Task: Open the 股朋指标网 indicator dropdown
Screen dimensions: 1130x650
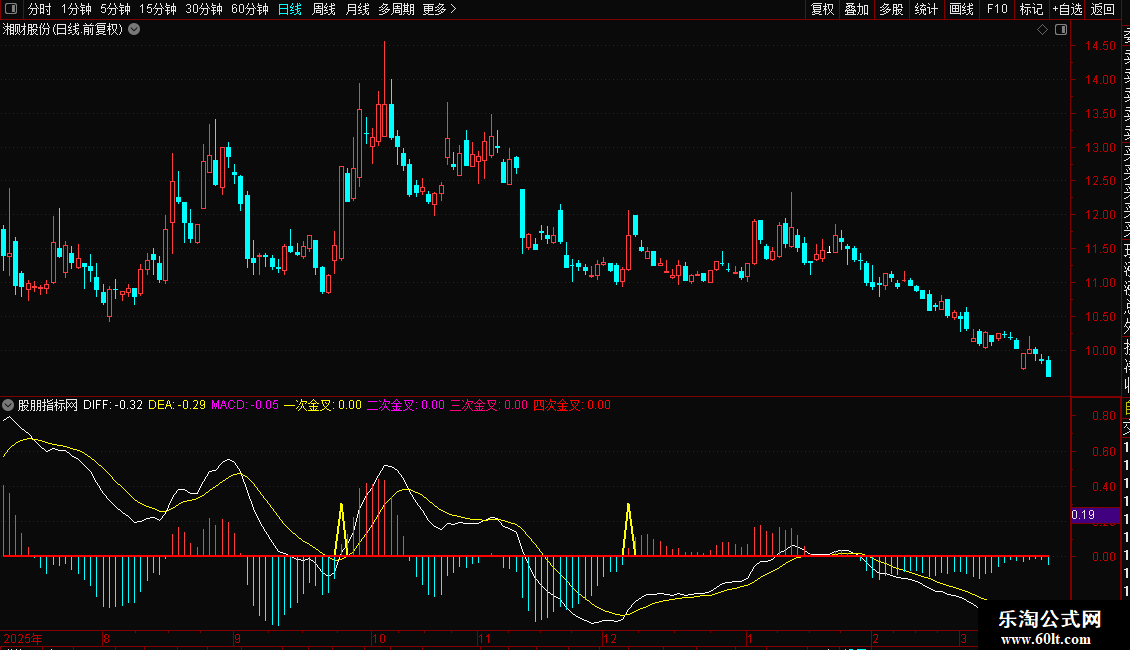Action: pyautogui.click(x=9, y=406)
